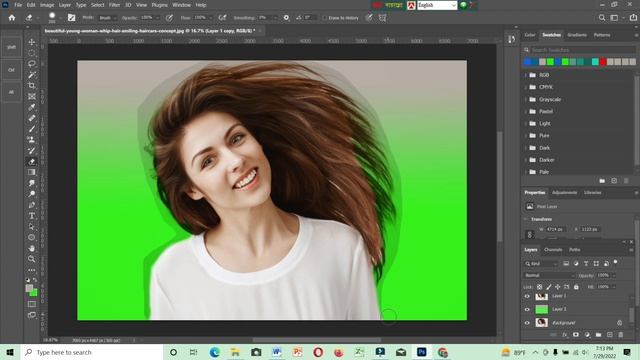Open the brush preset picker dropdown
The image size is (640, 360).
point(60,18)
